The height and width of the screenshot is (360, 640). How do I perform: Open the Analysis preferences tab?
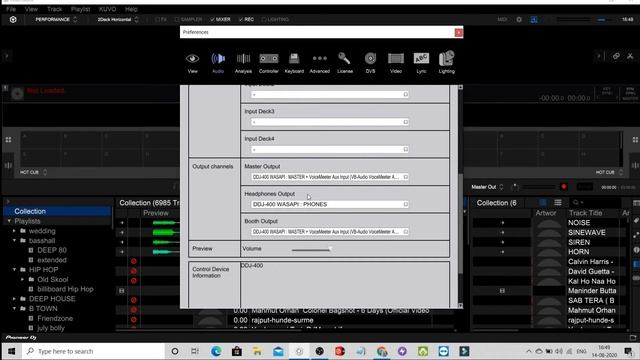[x=243, y=62]
